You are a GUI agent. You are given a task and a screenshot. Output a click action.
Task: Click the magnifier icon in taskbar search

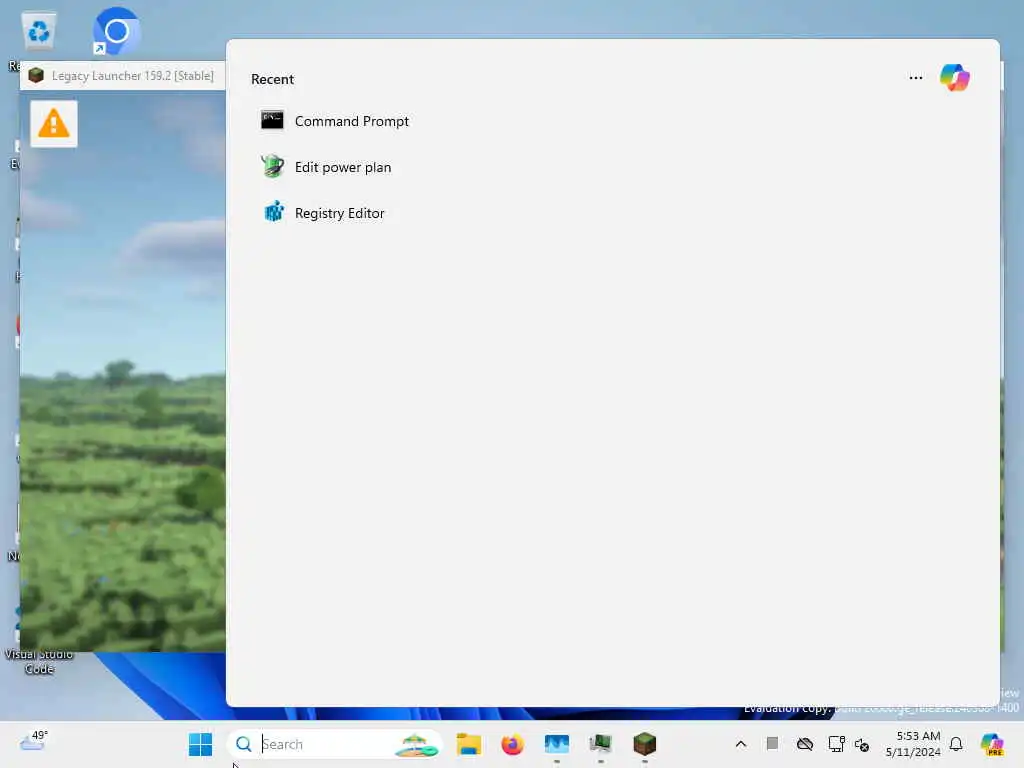[244, 744]
